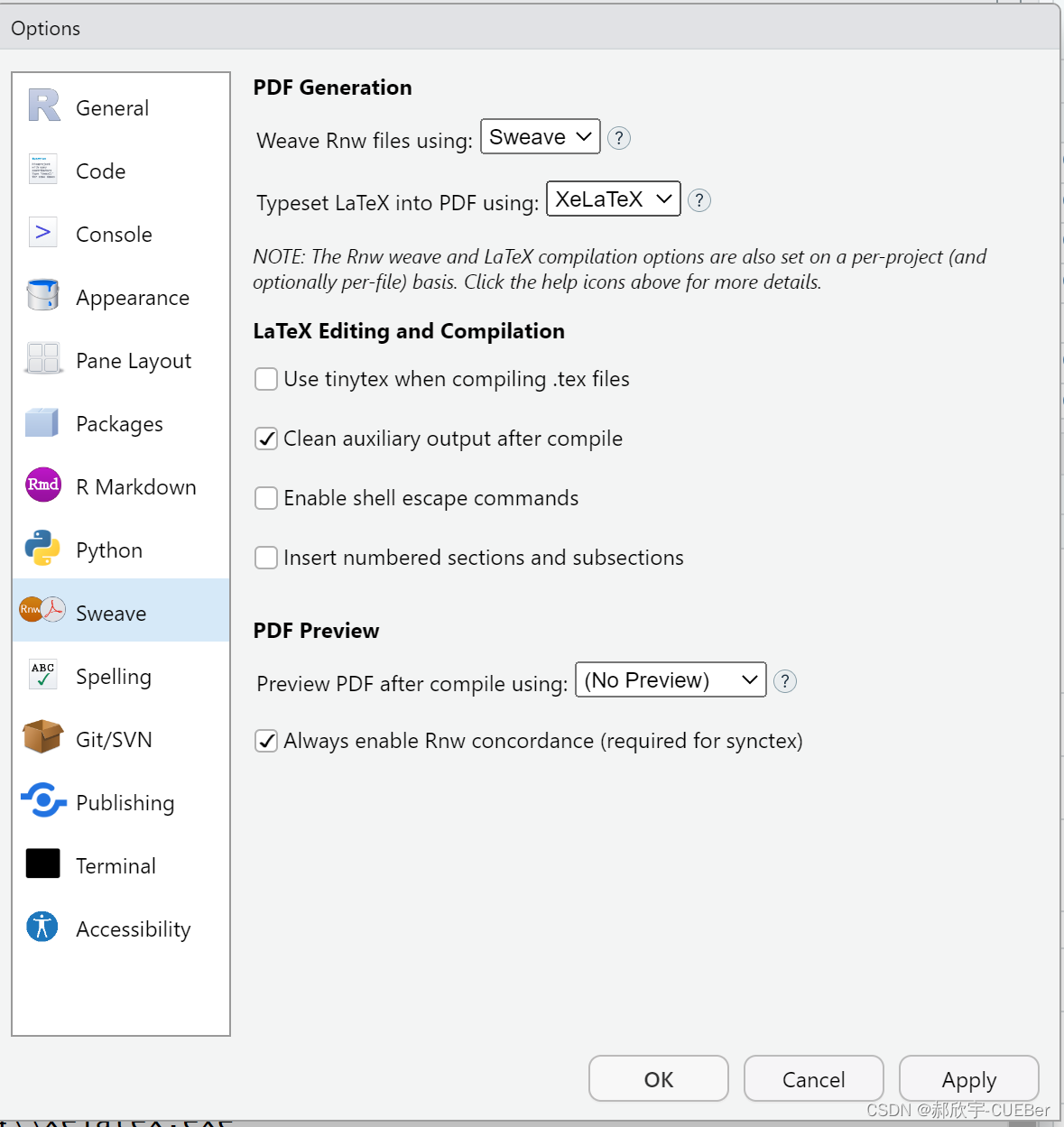Viewport: 1064px width, 1127px height.
Task: Uncheck Clean auxiliary output after compile
Action: pos(266,439)
